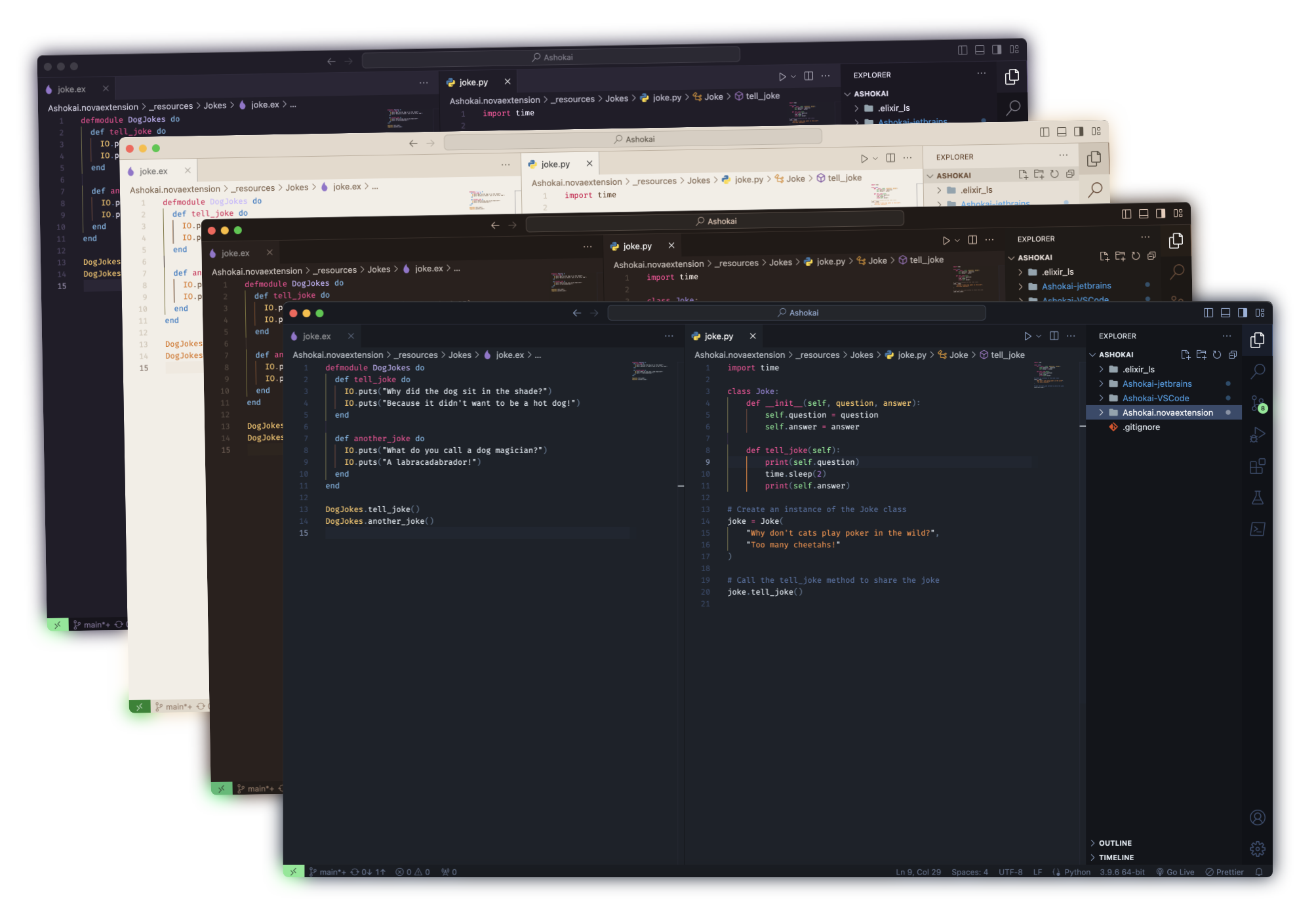Viewport: 1316px width, 910px height.
Task: Open the Settings gear in frontmost window
Action: [x=1257, y=849]
